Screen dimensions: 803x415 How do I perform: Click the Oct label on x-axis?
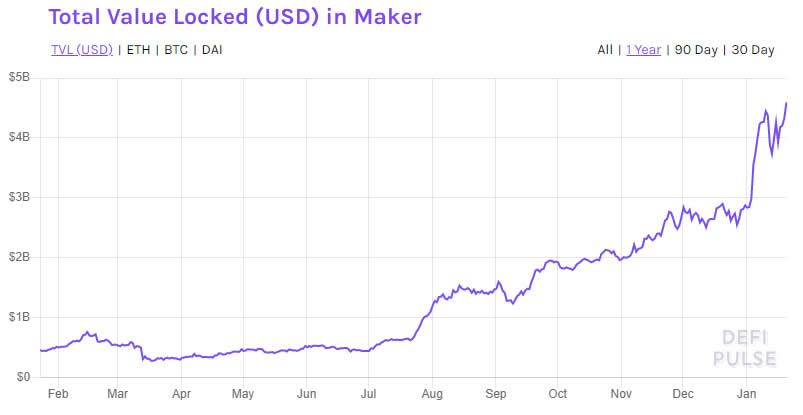point(558,393)
